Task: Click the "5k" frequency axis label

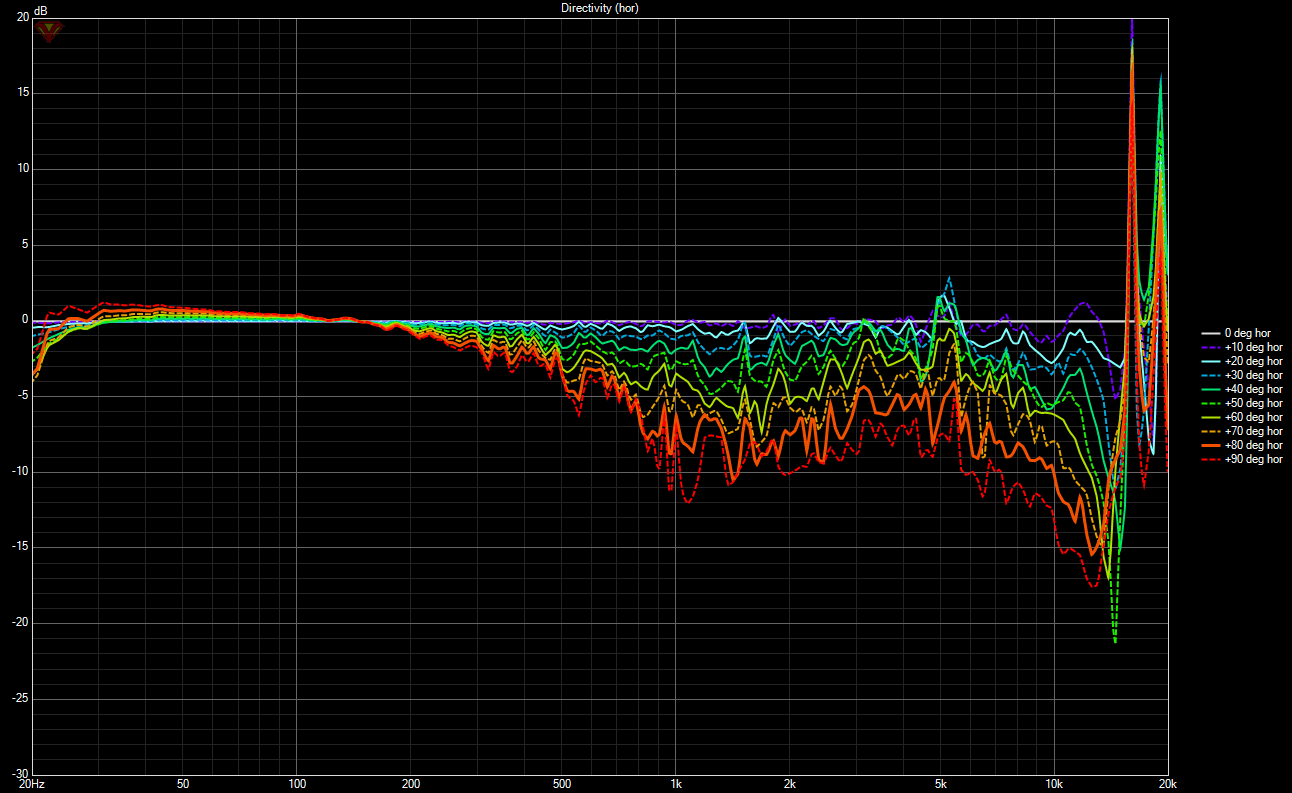Action: tap(940, 783)
